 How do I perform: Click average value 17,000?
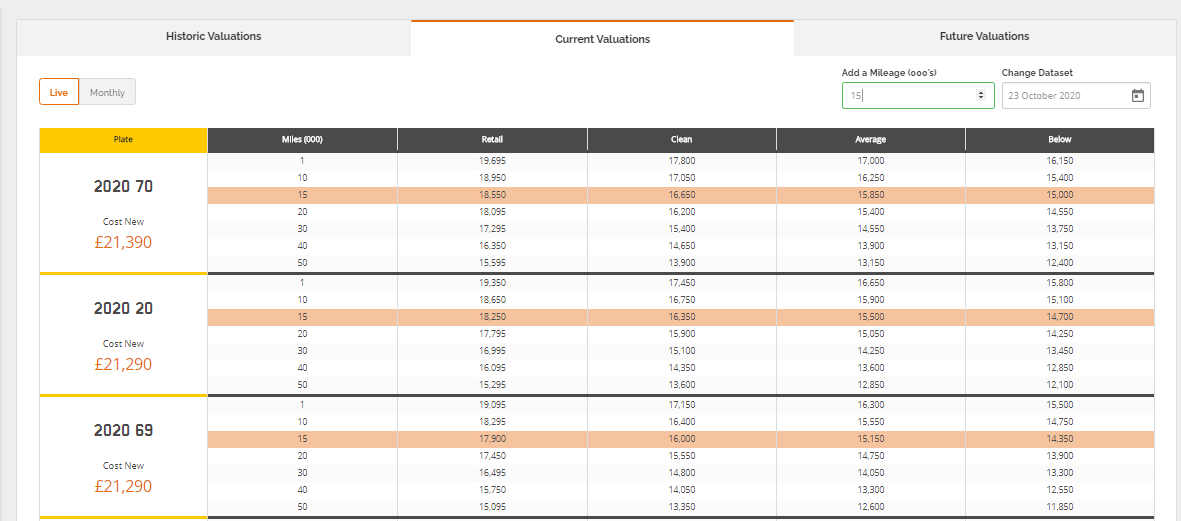click(x=871, y=161)
